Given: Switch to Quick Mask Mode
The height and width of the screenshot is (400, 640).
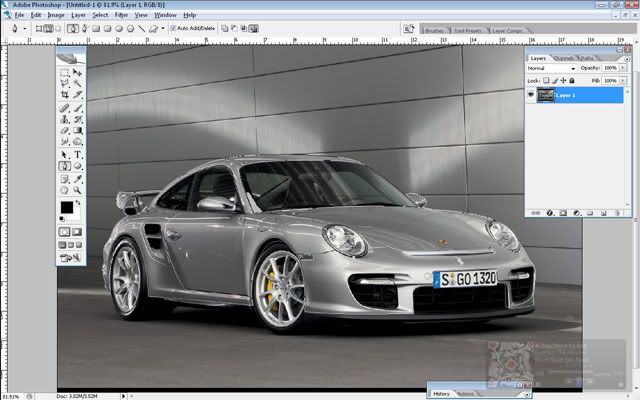Looking at the screenshot, I should click(77, 232).
